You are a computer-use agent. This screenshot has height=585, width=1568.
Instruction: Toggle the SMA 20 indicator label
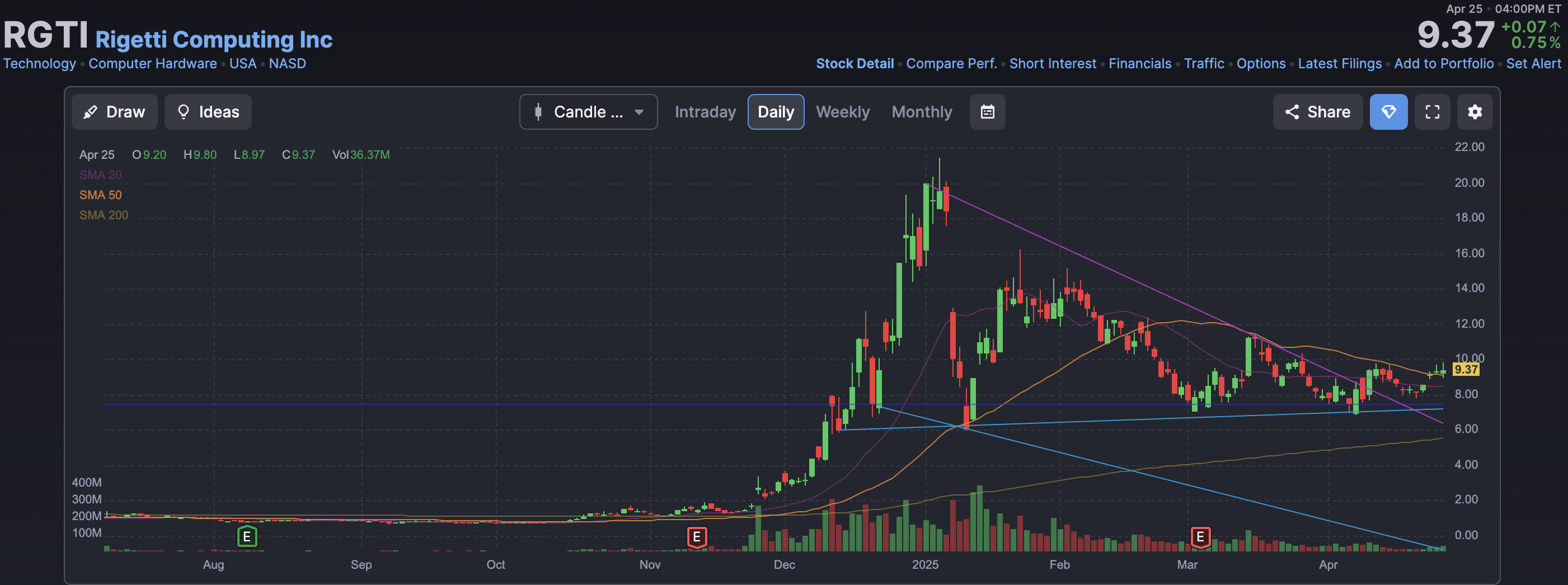100,174
